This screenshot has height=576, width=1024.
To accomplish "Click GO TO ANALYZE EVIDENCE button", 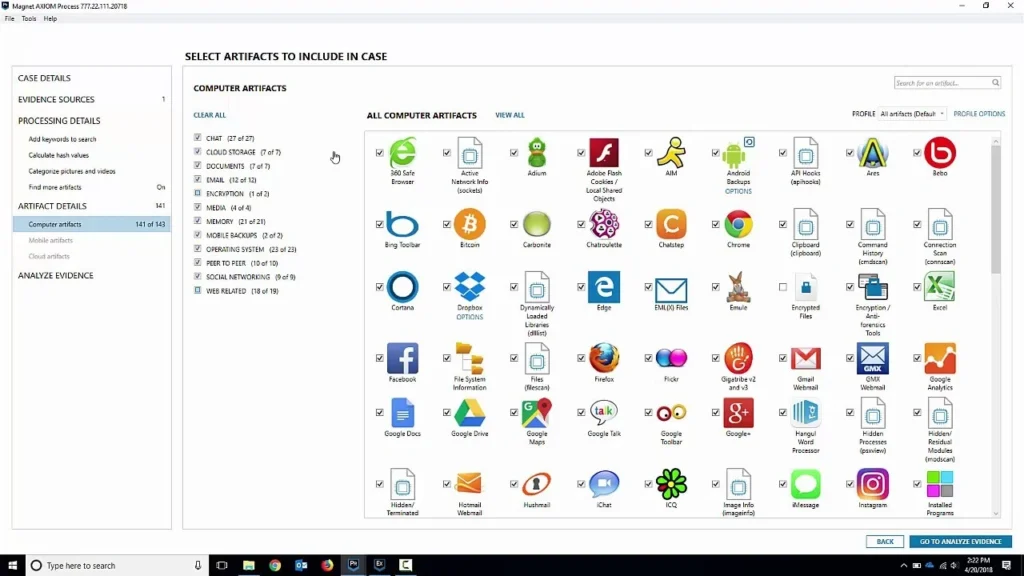I will click(960, 541).
